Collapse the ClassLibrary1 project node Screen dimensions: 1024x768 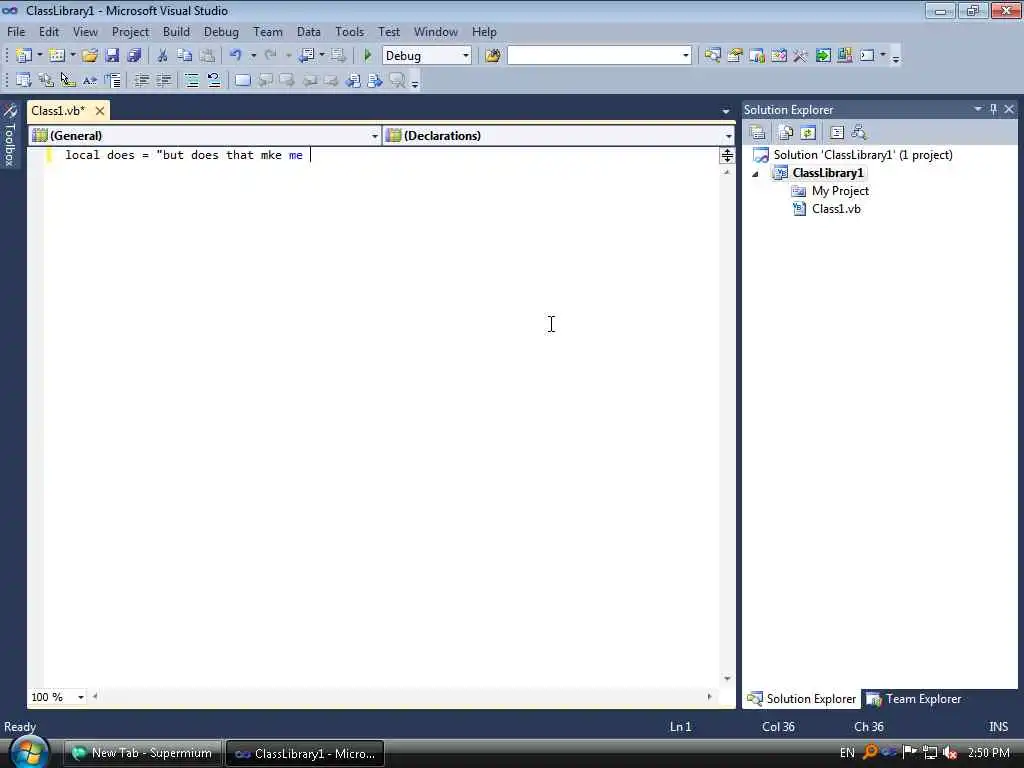[x=756, y=174]
